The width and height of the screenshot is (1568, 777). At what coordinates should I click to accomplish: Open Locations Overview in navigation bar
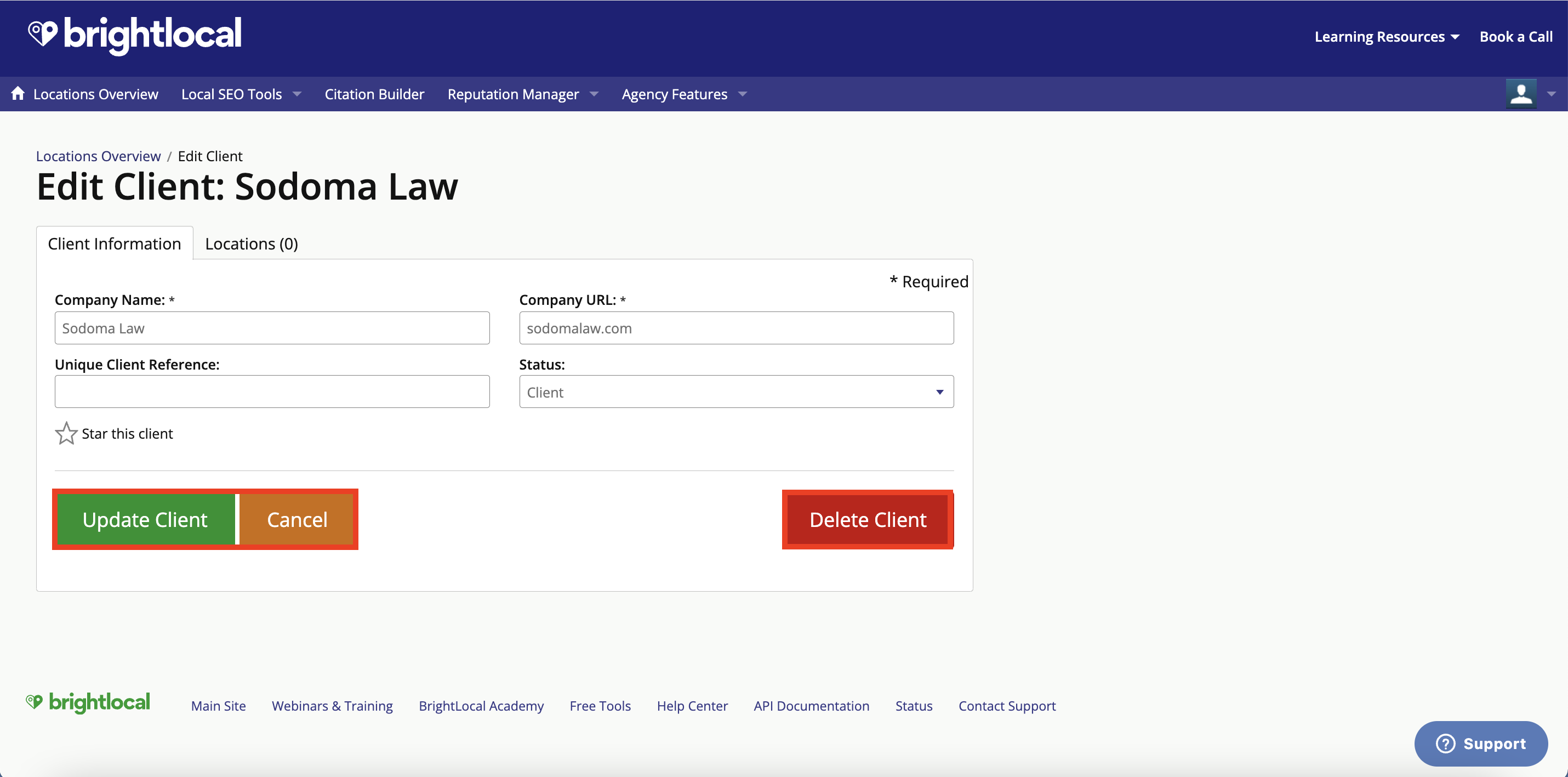95,94
